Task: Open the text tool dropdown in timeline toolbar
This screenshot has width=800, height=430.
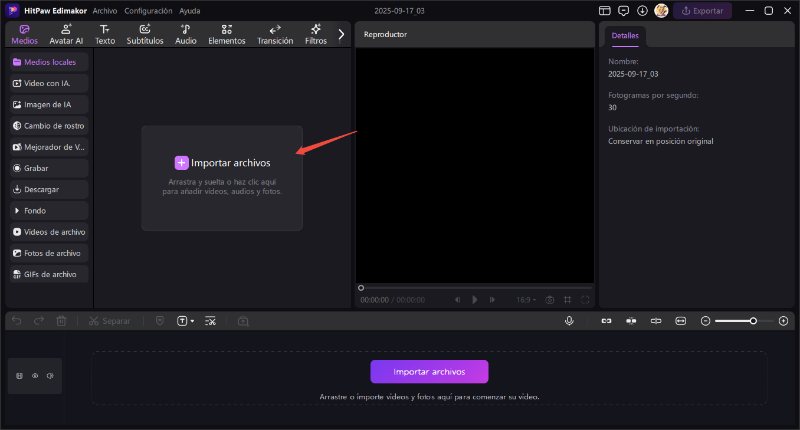Action: [185, 321]
